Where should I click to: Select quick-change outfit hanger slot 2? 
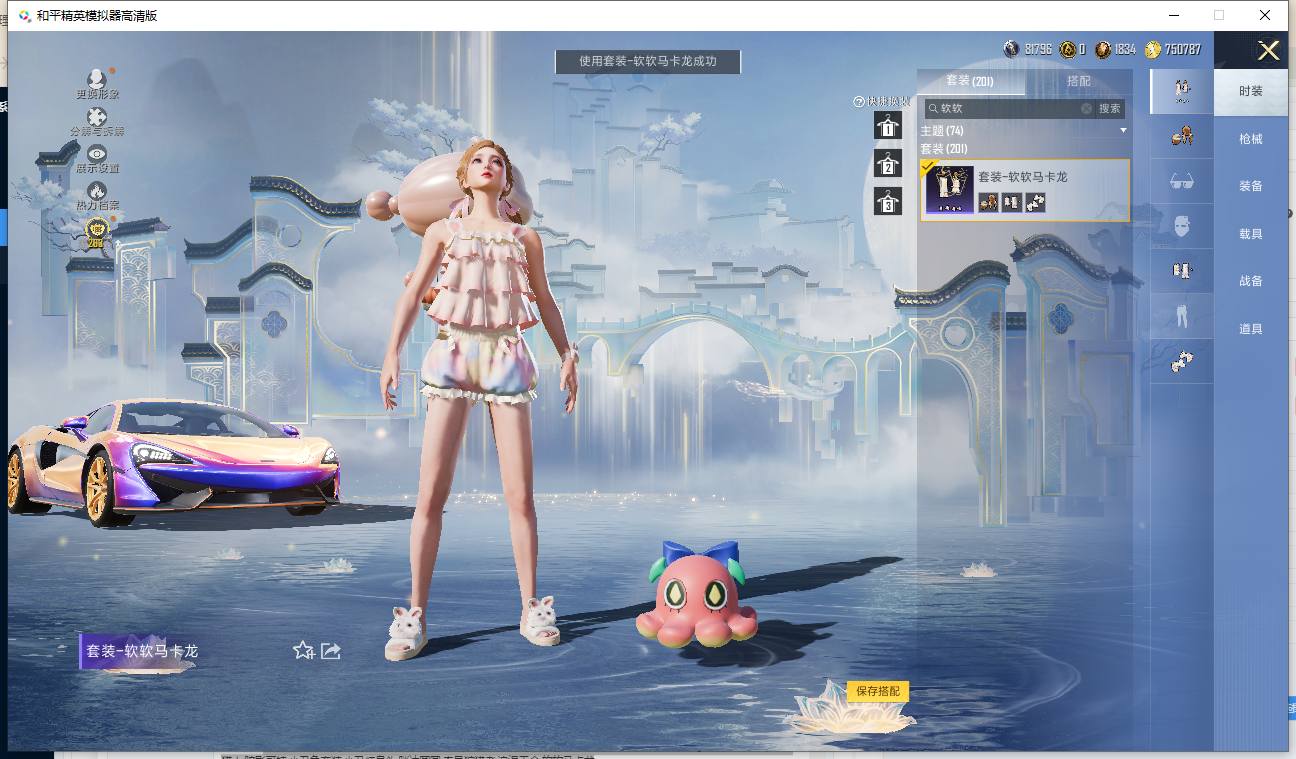pos(887,163)
